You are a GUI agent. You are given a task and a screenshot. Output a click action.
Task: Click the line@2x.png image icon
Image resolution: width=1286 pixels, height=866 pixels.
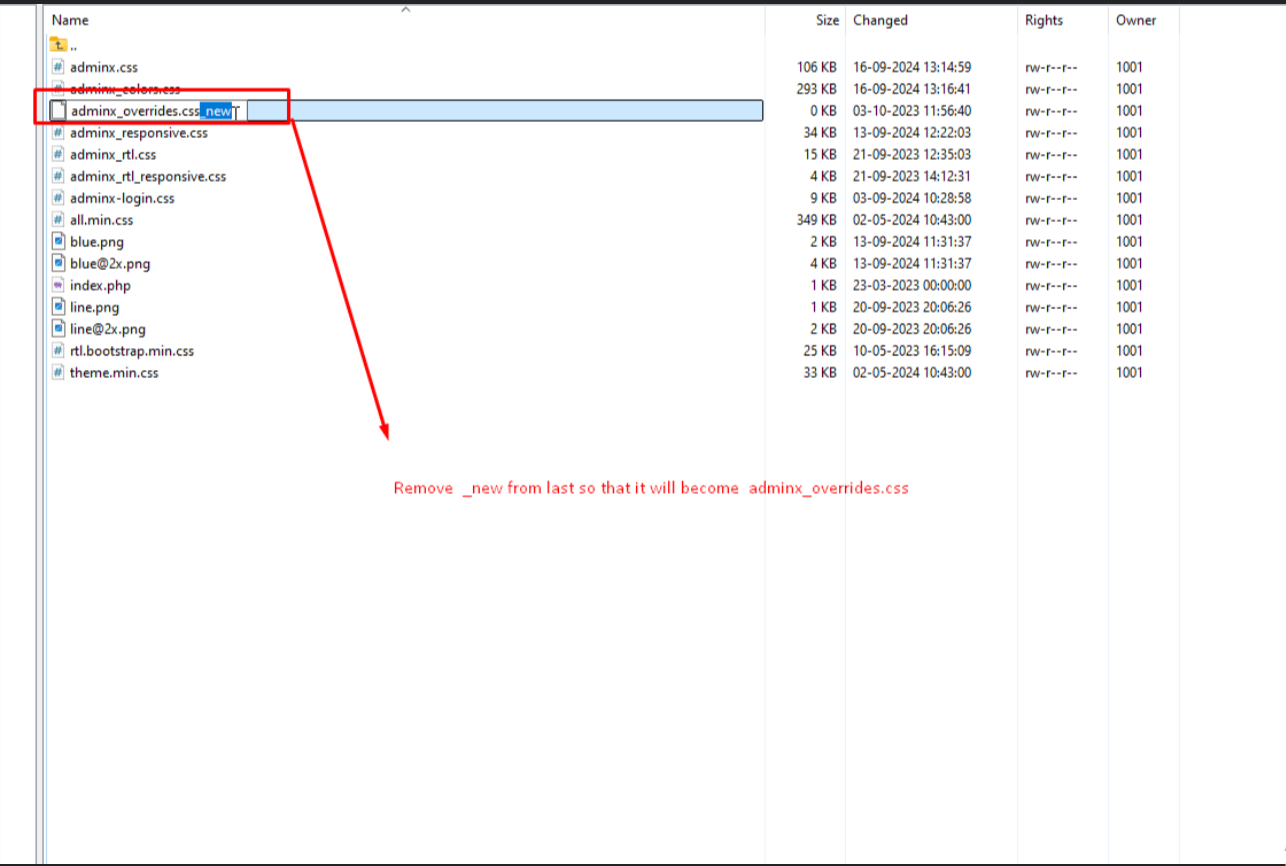point(58,329)
